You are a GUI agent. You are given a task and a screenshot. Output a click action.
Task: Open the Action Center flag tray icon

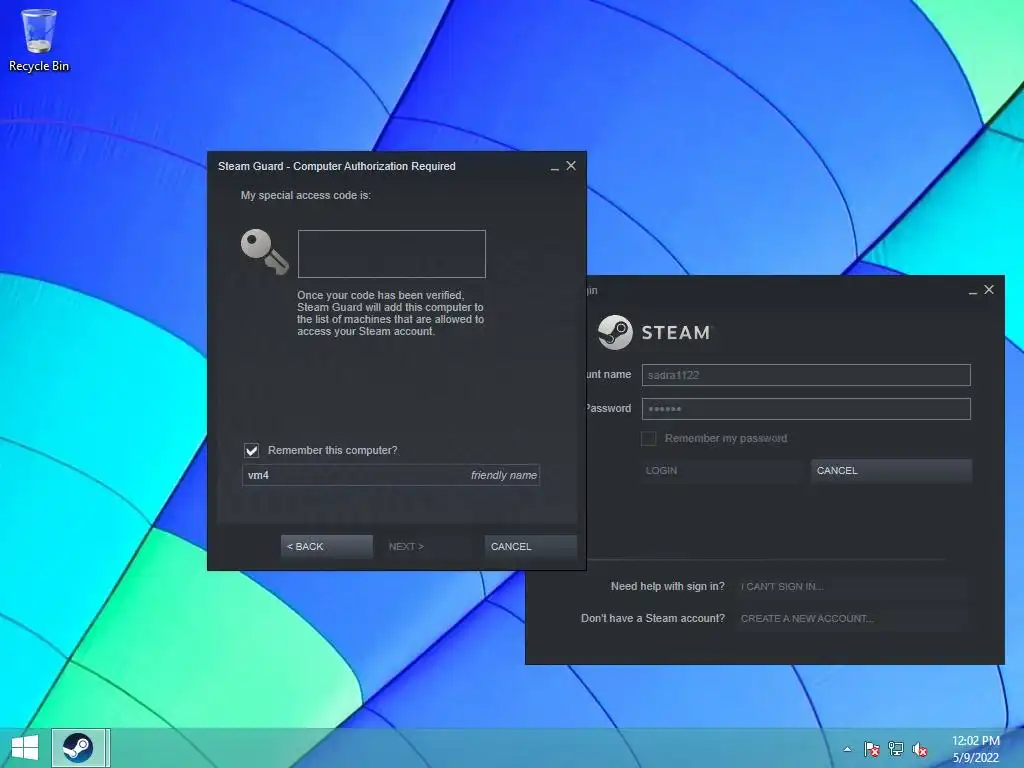point(871,749)
